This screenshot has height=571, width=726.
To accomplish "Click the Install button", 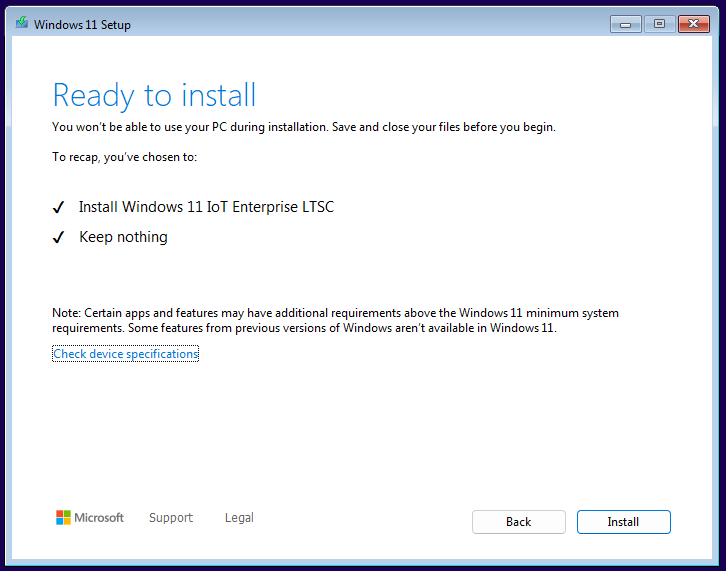I will pyautogui.click(x=623, y=522).
